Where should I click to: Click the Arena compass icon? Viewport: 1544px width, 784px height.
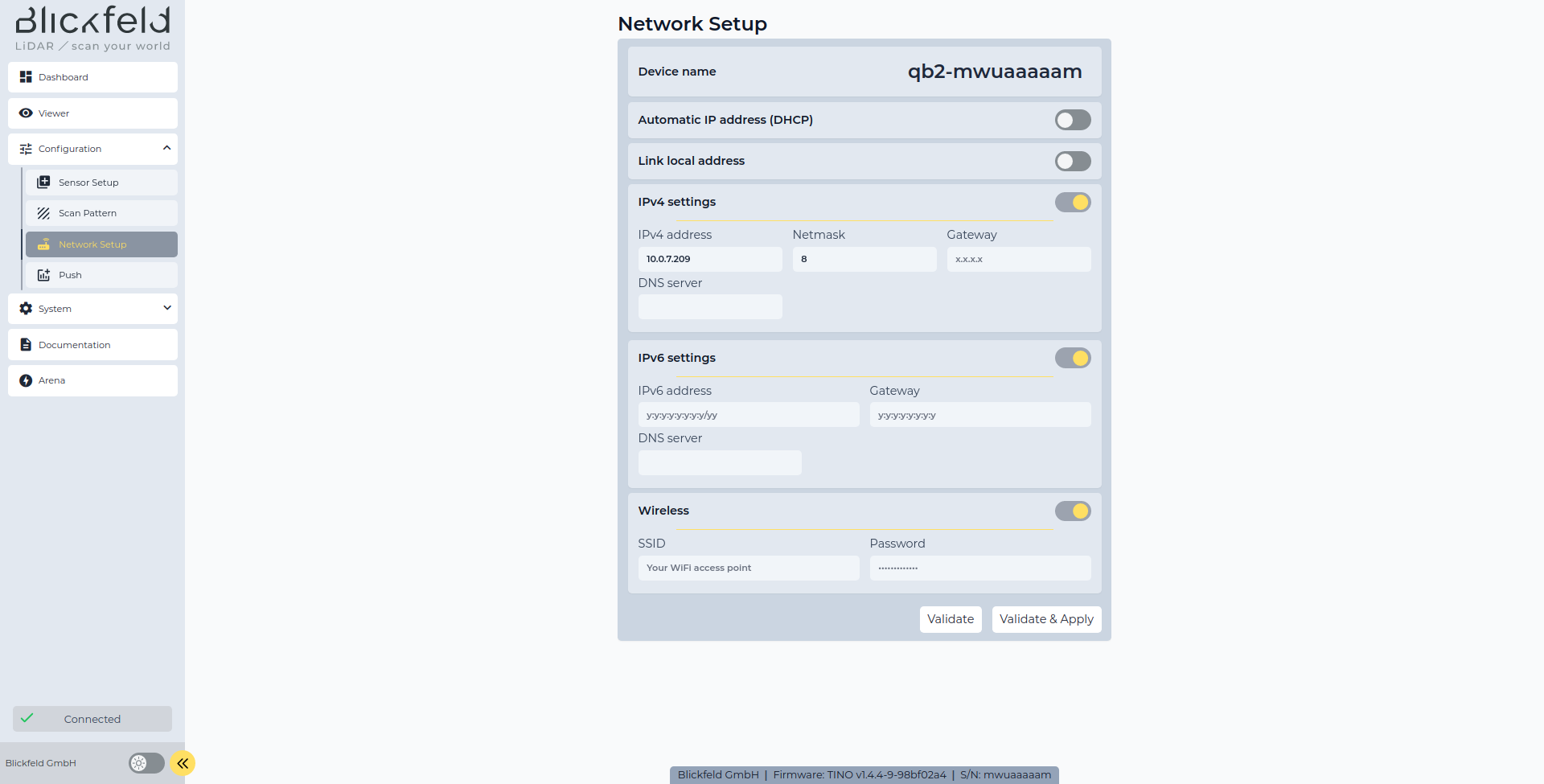pos(26,380)
